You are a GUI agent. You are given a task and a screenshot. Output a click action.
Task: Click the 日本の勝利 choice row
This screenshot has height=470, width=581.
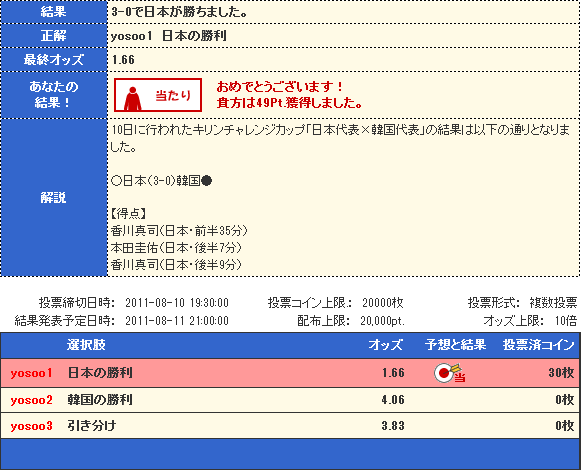pos(290,373)
